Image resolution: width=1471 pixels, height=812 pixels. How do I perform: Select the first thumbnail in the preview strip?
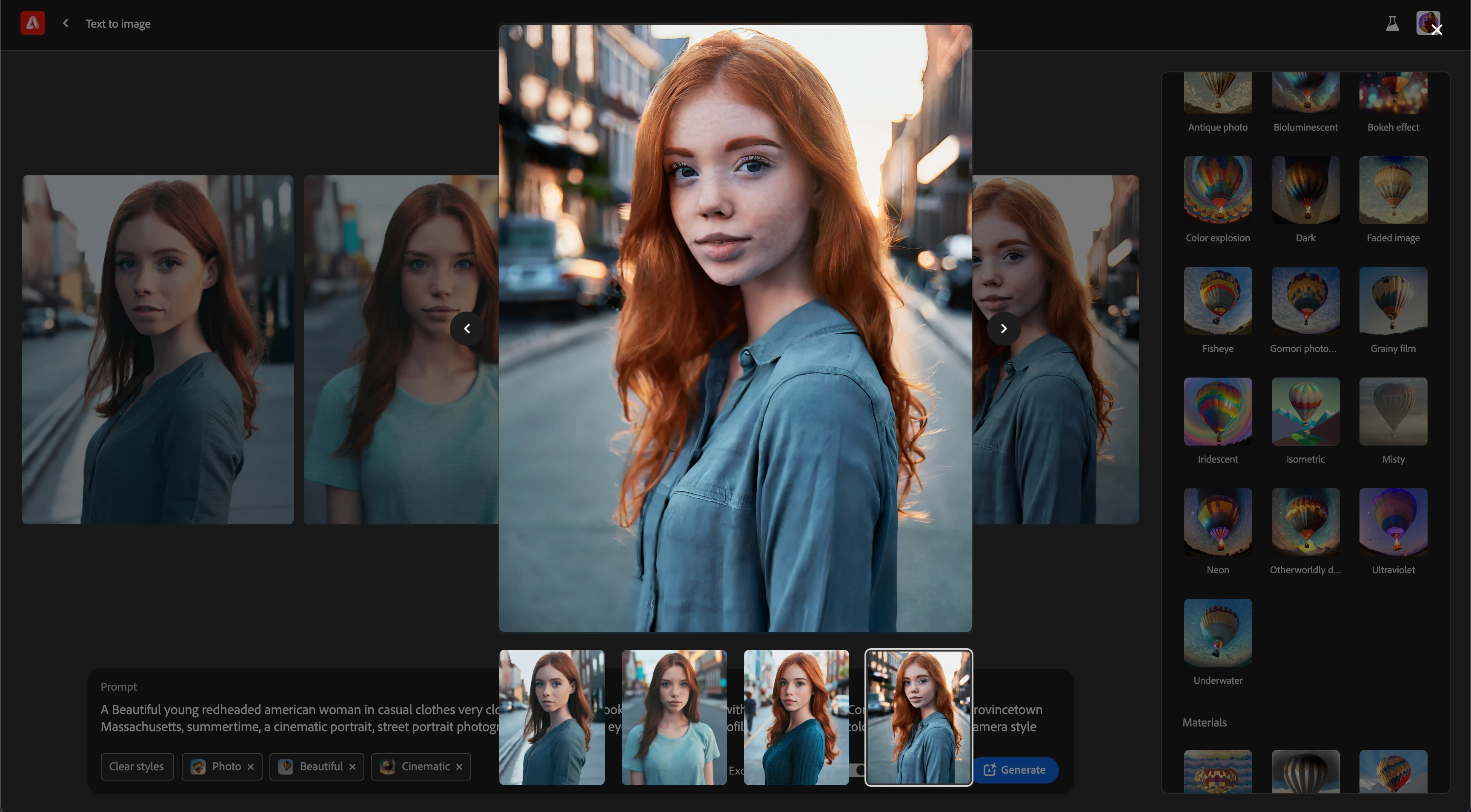click(552, 717)
